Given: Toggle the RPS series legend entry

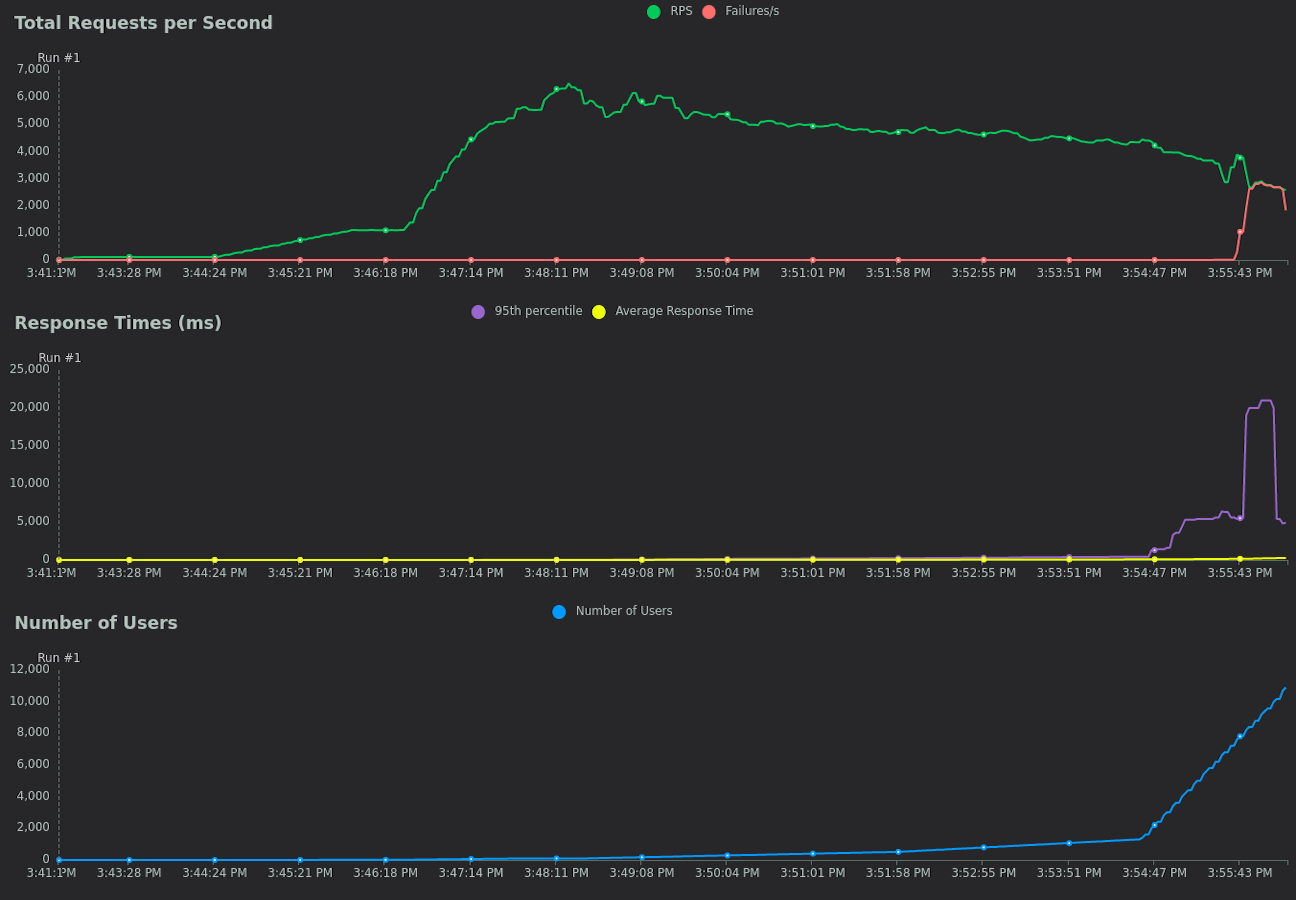Looking at the screenshot, I should pyautogui.click(x=669, y=11).
